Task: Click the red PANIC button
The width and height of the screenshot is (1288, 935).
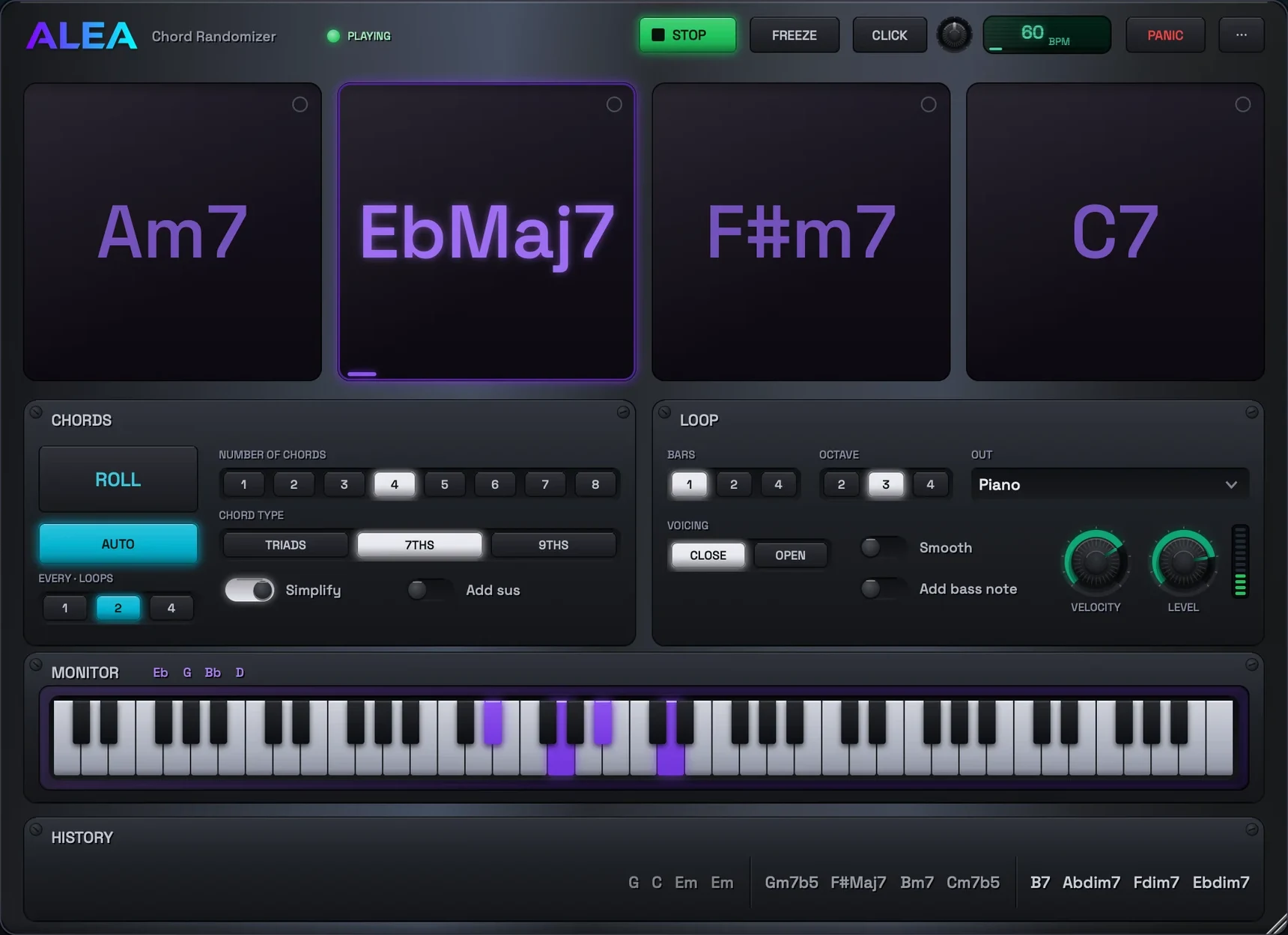Action: point(1165,35)
